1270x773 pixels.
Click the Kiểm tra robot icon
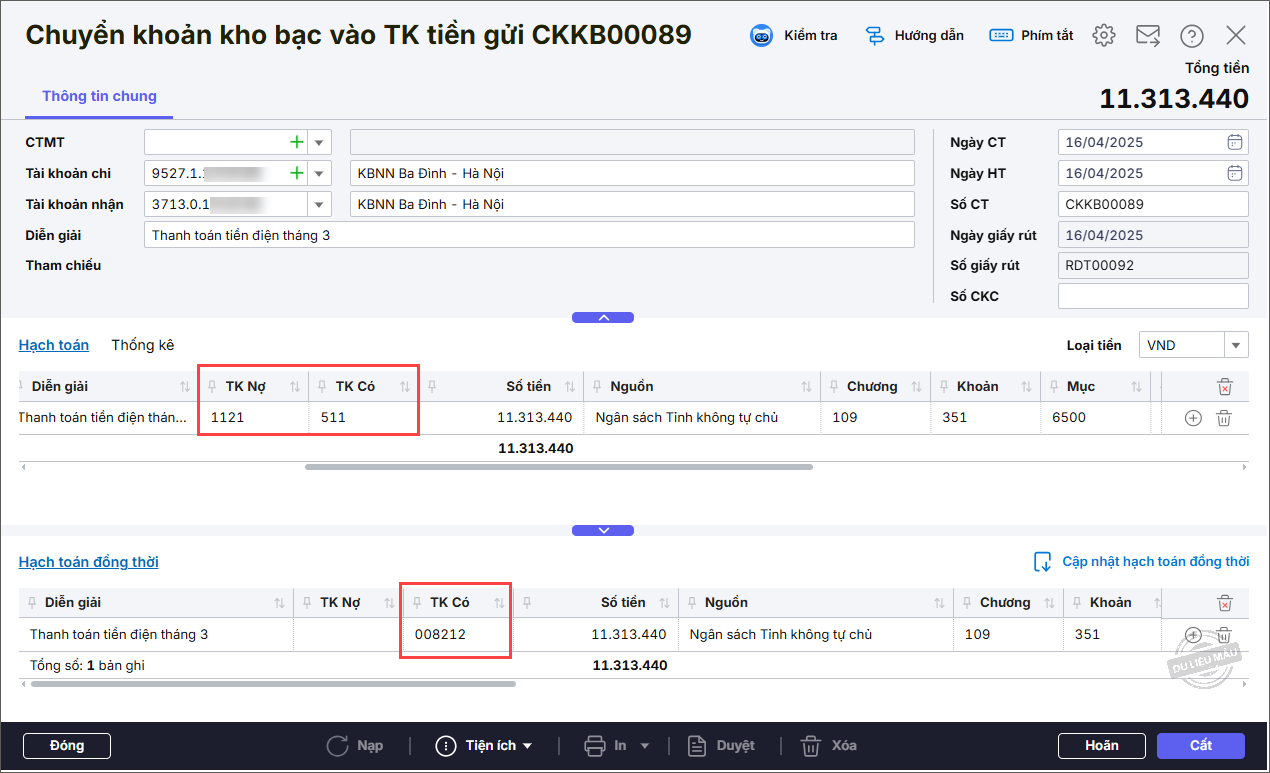point(762,36)
